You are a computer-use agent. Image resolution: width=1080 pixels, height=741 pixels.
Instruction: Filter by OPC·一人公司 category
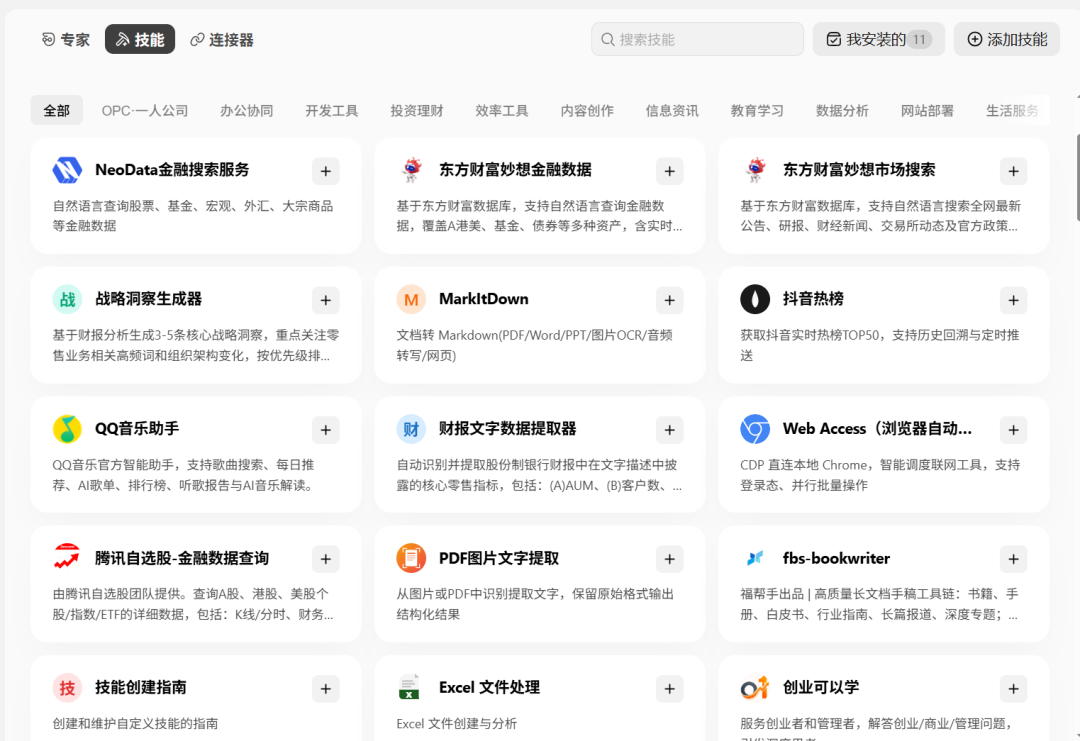[x=145, y=110]
